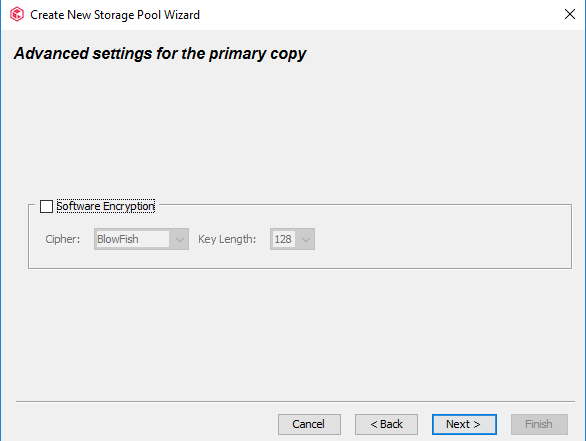
Task: Click empty area inside the encryption group box
Action: (x=441, y=239)
